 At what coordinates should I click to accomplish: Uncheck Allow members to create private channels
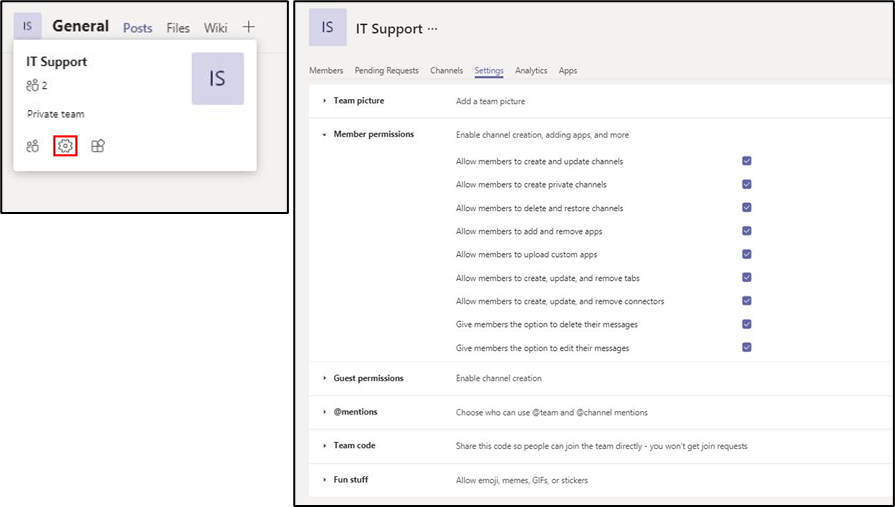coord(747,184)
